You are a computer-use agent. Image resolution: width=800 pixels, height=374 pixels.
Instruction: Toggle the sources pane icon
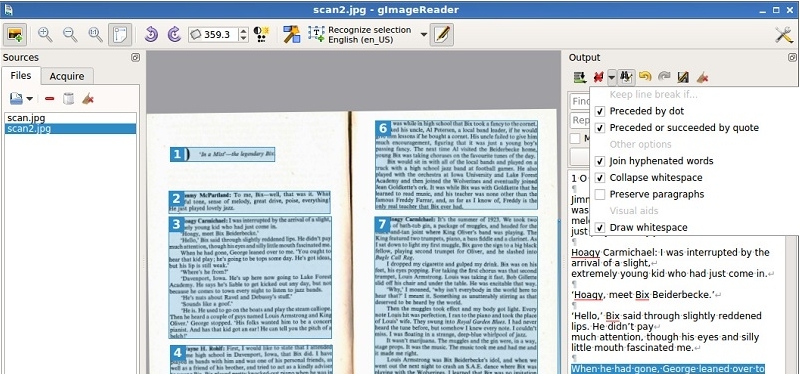point(14,35)
